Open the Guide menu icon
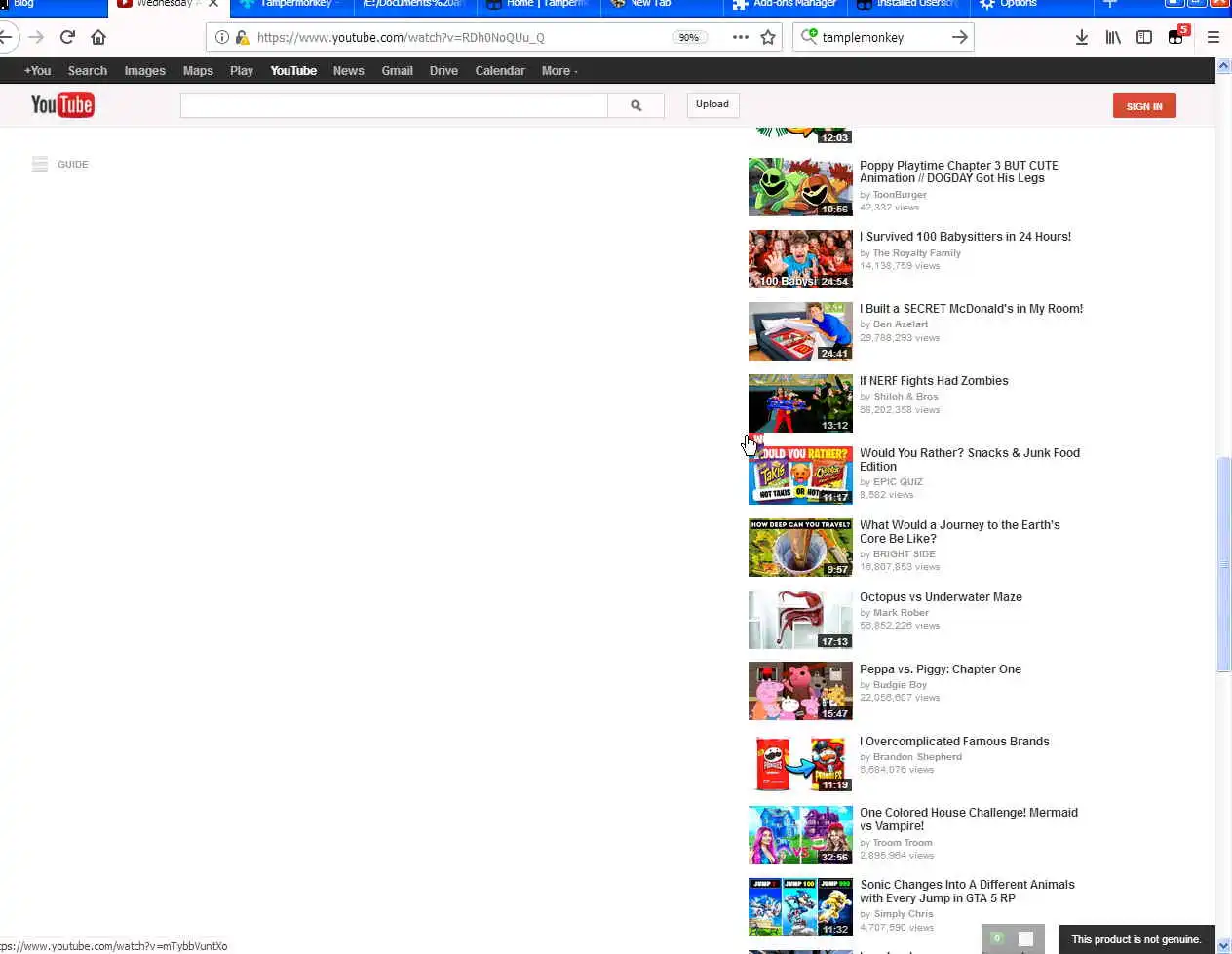 pyautogui.click(x=40, y=164)
